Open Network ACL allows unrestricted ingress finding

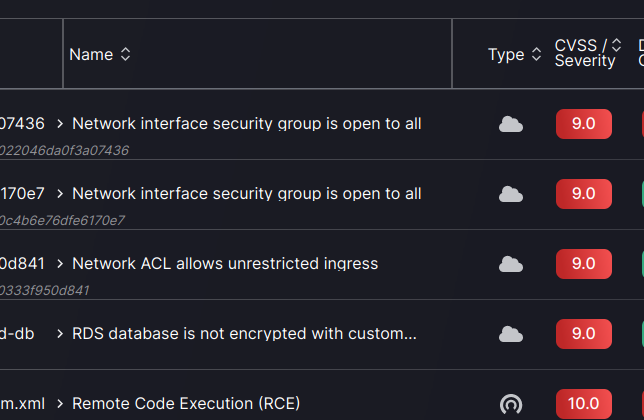pyautogui.click(x=225, y=264)
